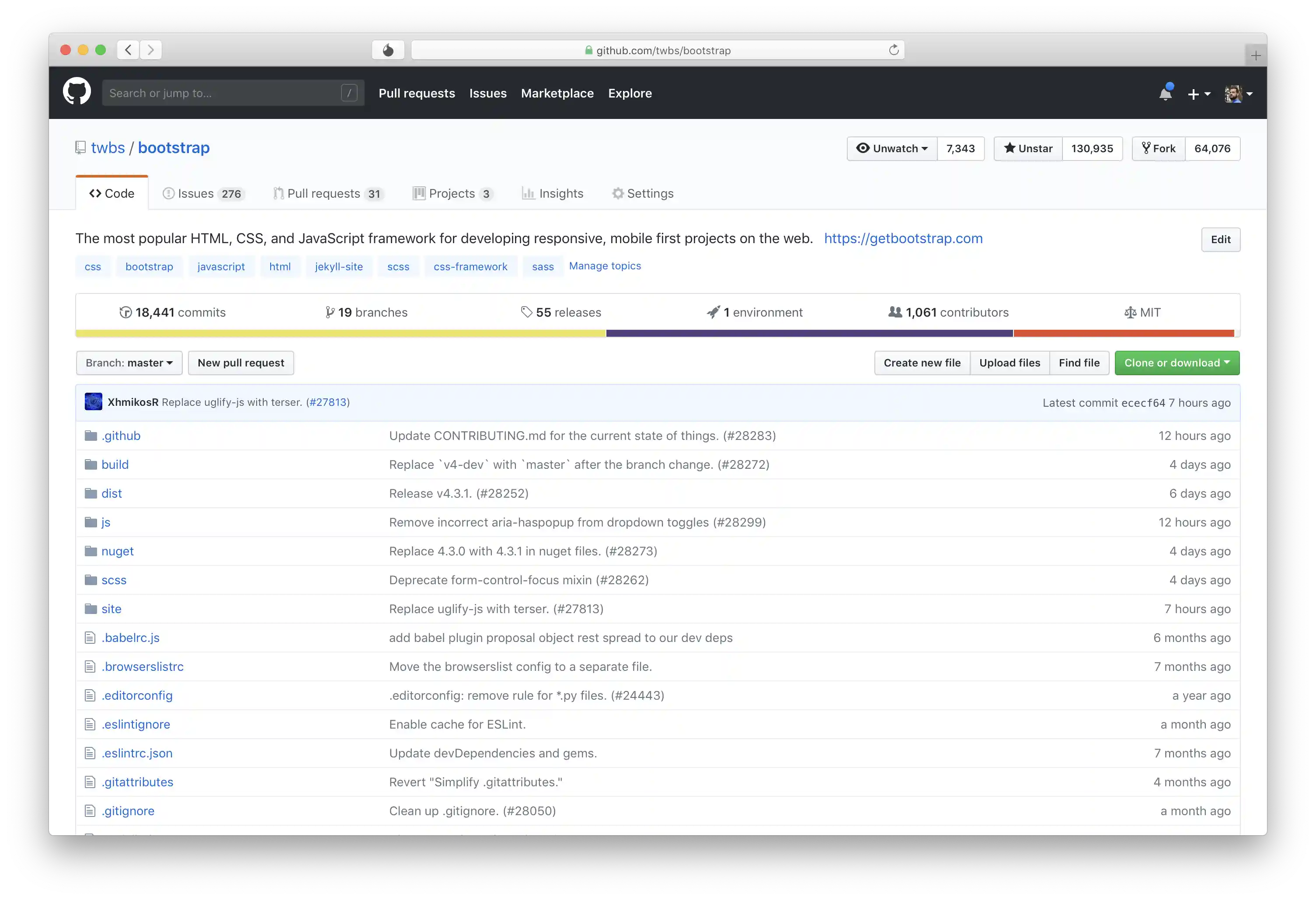Click the New pull request button

point(240,363)
